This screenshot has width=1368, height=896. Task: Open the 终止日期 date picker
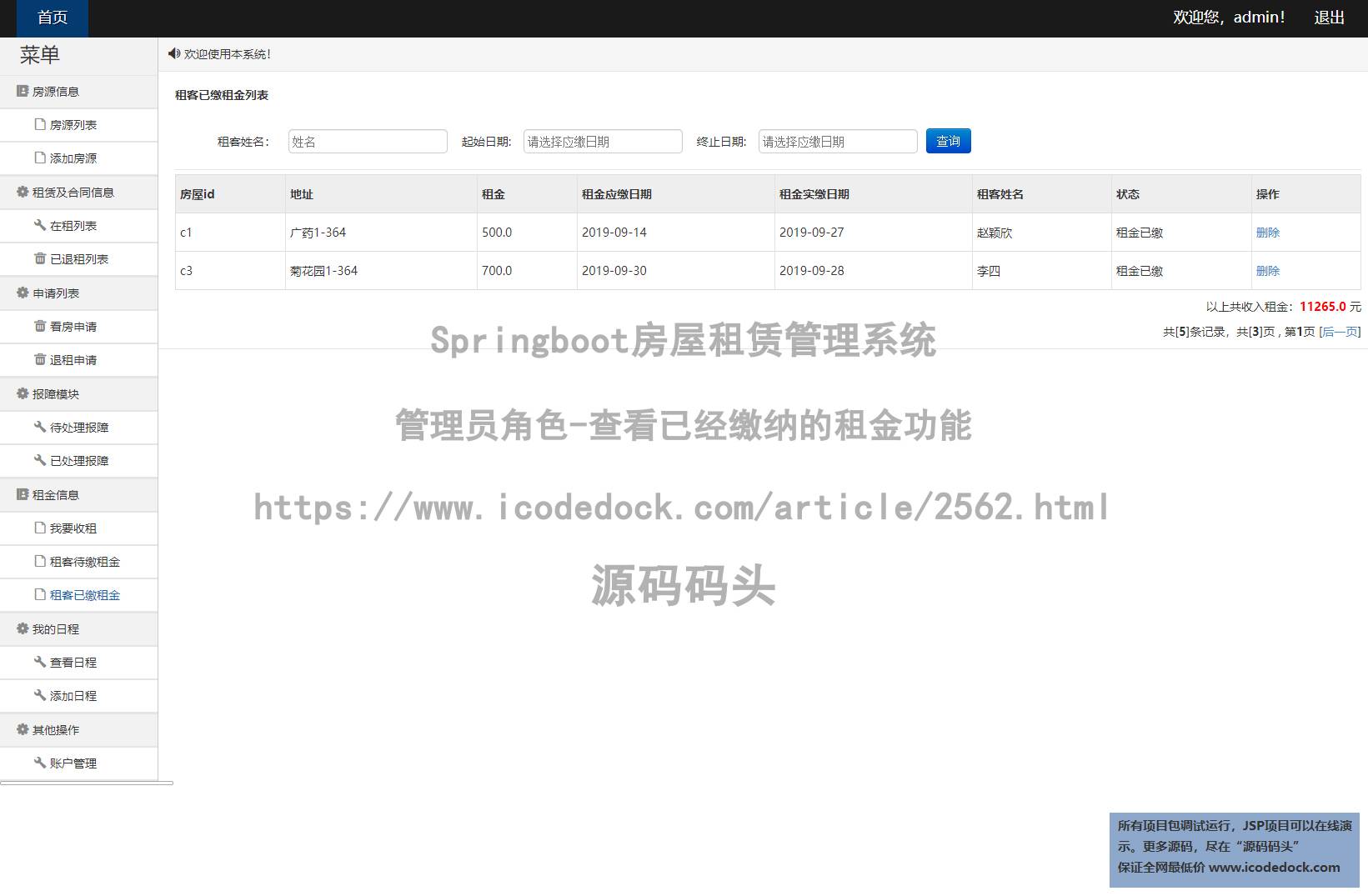point(837,141)
